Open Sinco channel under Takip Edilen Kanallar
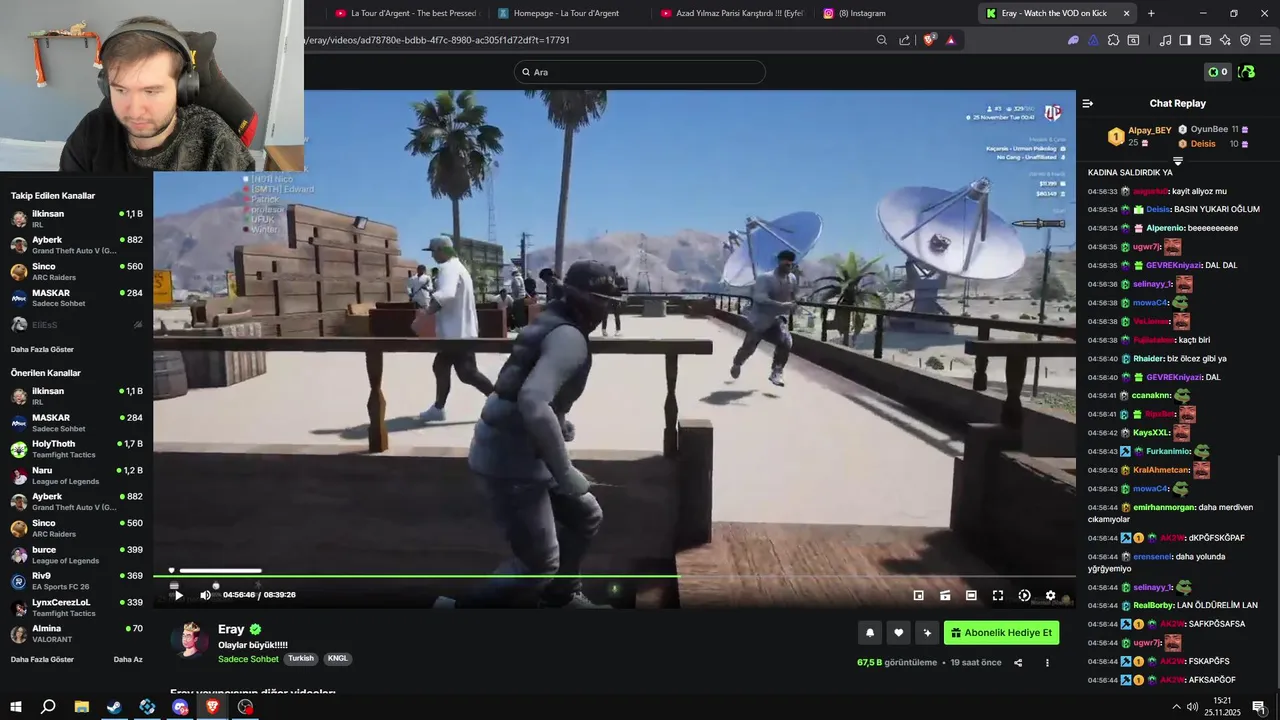1280x720 pixels. pos(77,272)
